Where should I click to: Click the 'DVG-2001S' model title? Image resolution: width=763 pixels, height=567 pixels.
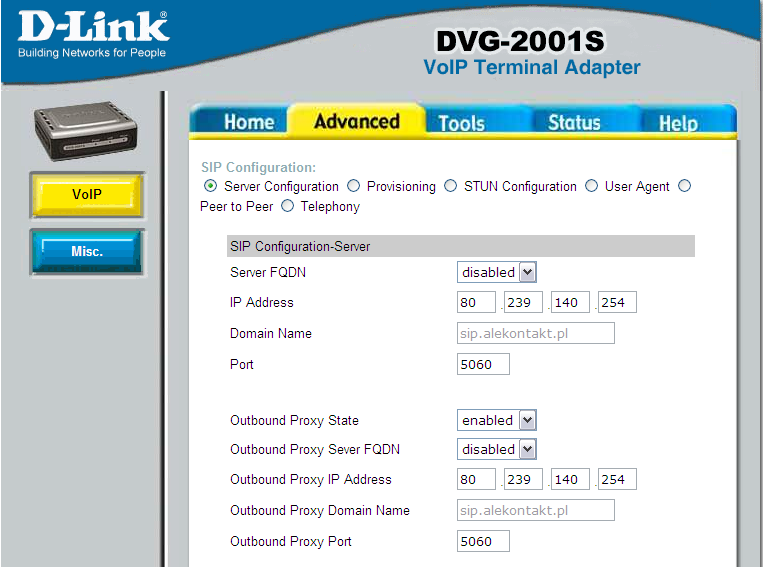[520, 41]
